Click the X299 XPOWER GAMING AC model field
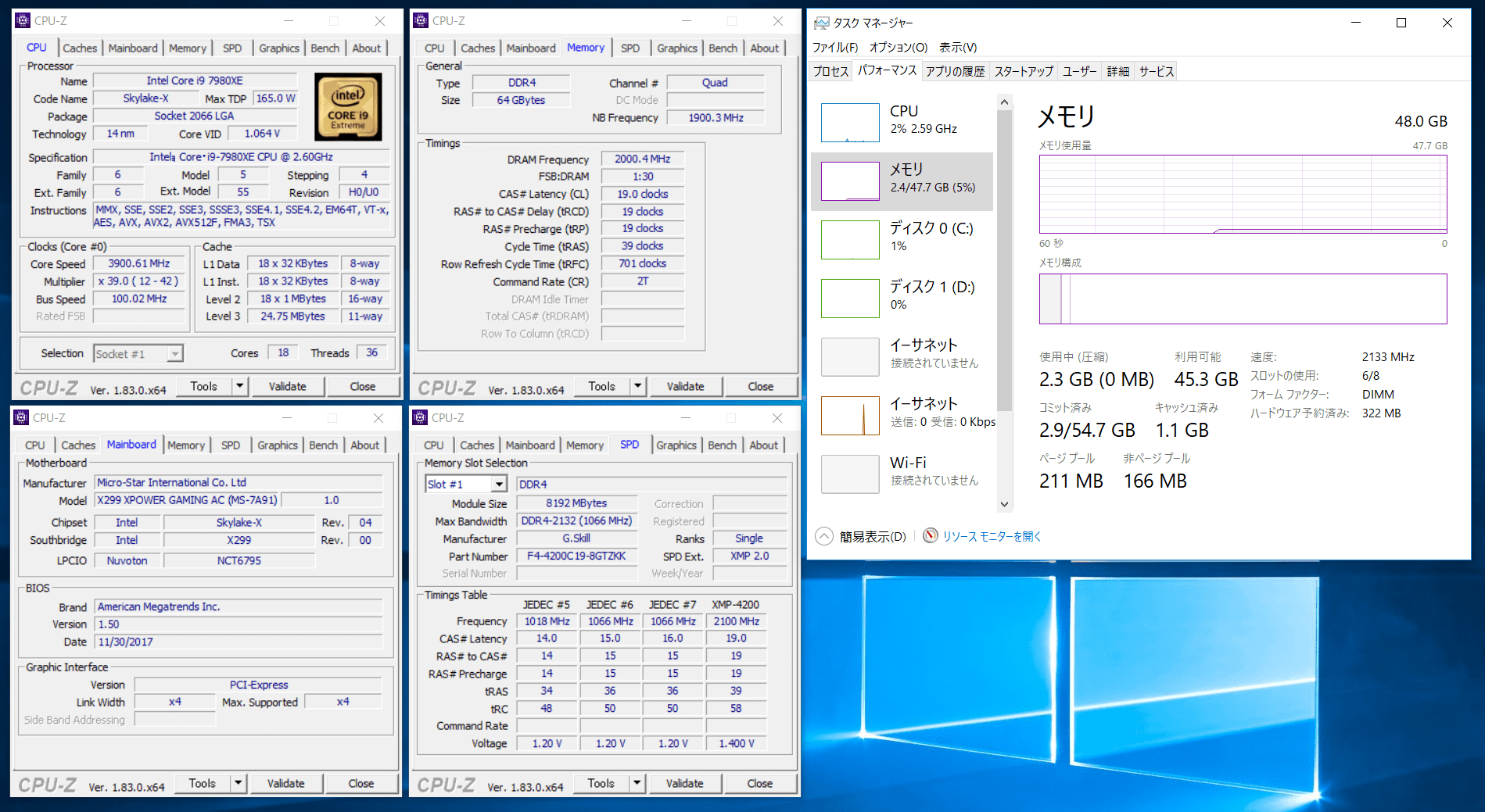Image resolution: width=1485 pixels, height=812 pixels. [x=187, y=500]
